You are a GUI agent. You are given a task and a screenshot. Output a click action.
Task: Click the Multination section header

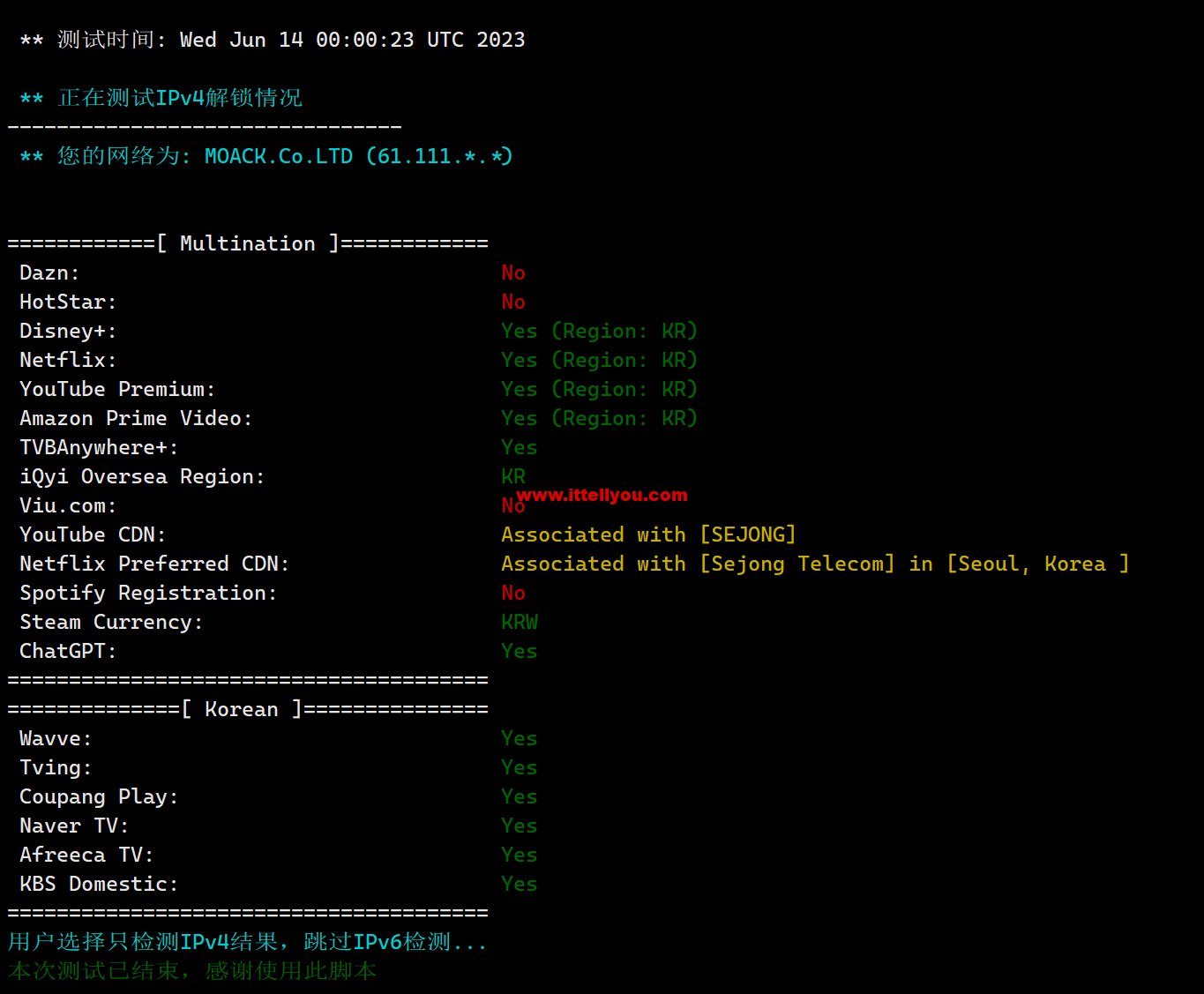(248, 243)
